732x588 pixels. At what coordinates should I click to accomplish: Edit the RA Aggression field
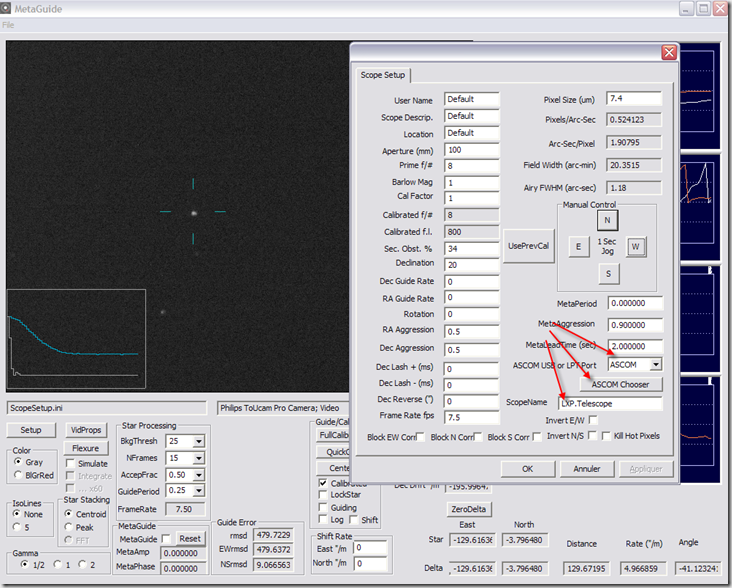point(472,332)
